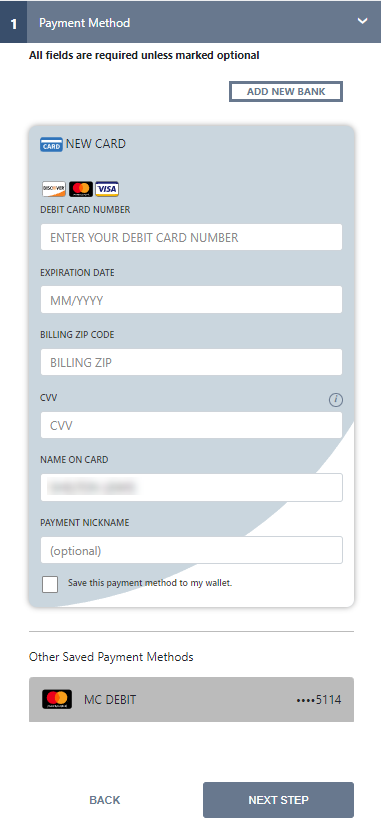381x825 pixels.
Task: Go BACK to the previous step
Action: 105,800
